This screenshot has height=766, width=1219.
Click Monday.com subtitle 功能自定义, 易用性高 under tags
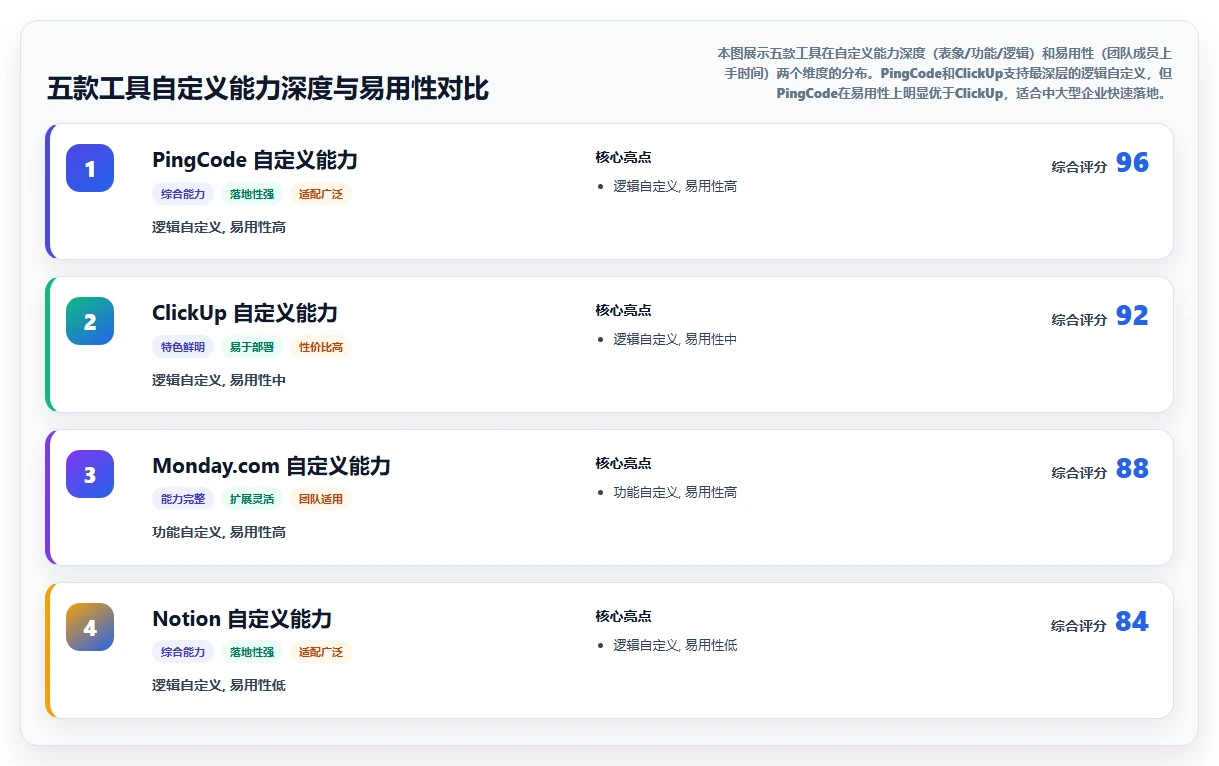(x=219, y=533)
